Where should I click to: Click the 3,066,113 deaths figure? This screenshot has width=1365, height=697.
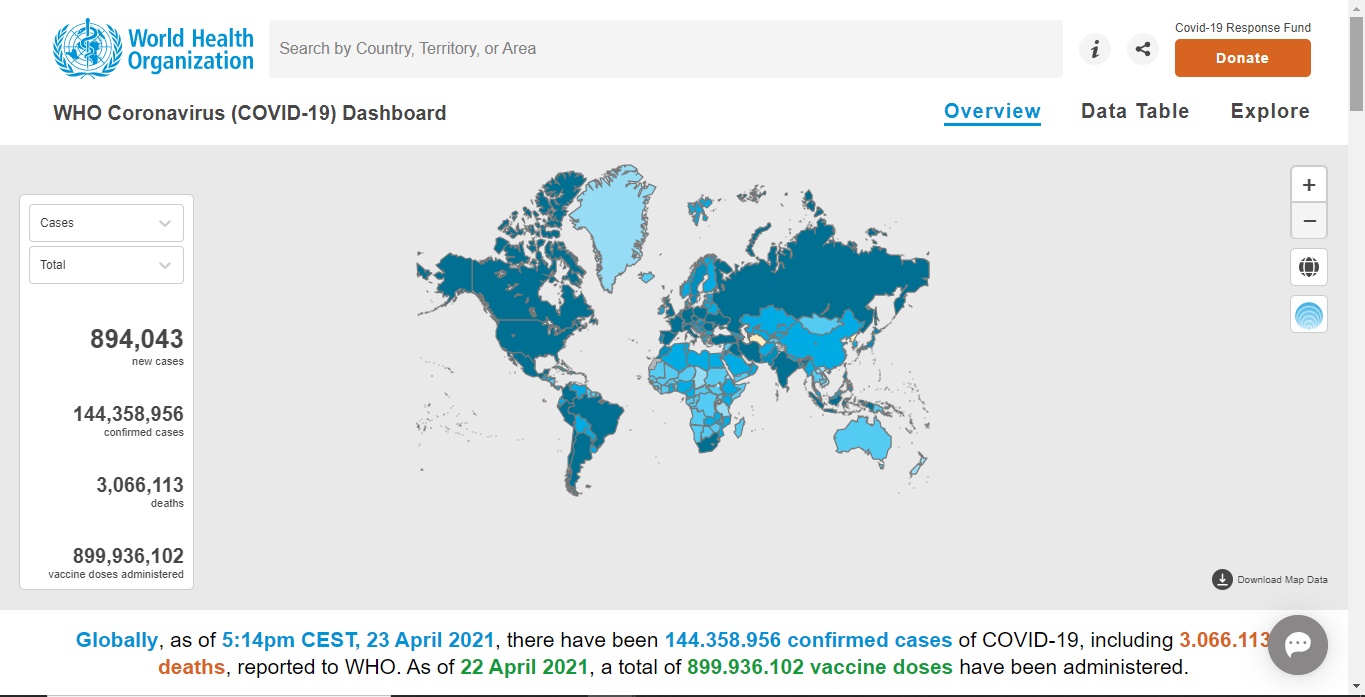click(140, 485)
